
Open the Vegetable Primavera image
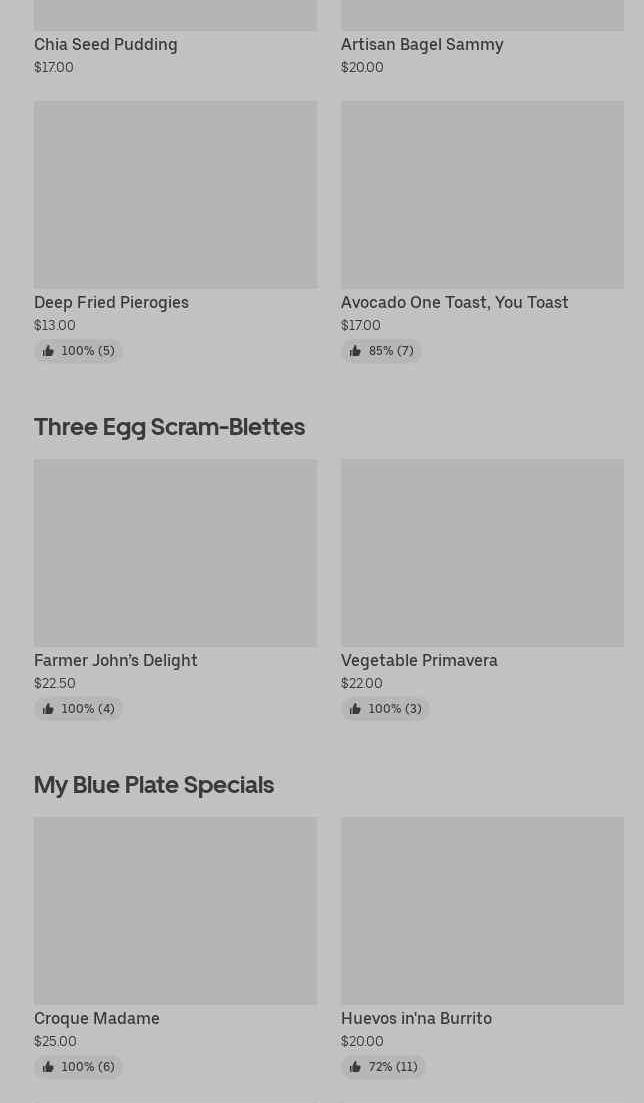482,552
